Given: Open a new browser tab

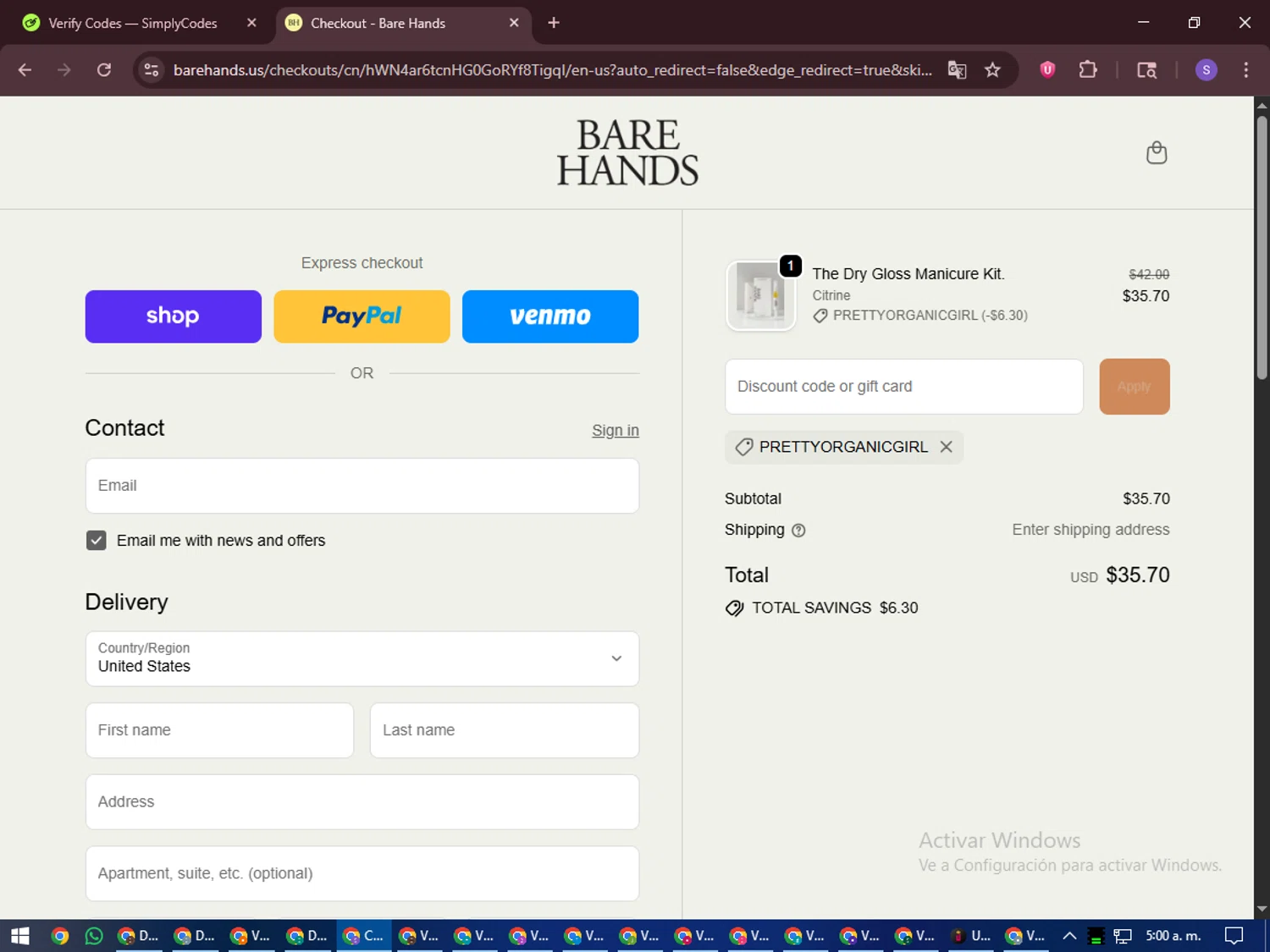Looking at the screenshot, I should tap(554, 23).
